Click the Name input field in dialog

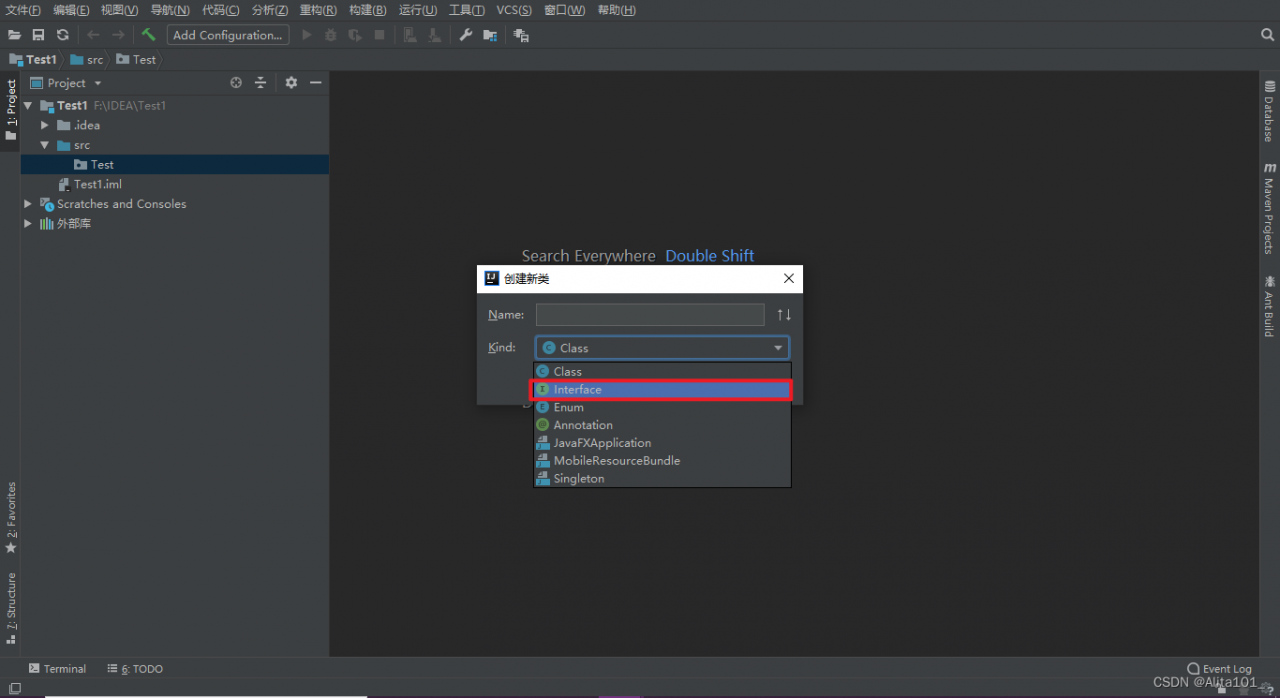(x=650, y=315)
